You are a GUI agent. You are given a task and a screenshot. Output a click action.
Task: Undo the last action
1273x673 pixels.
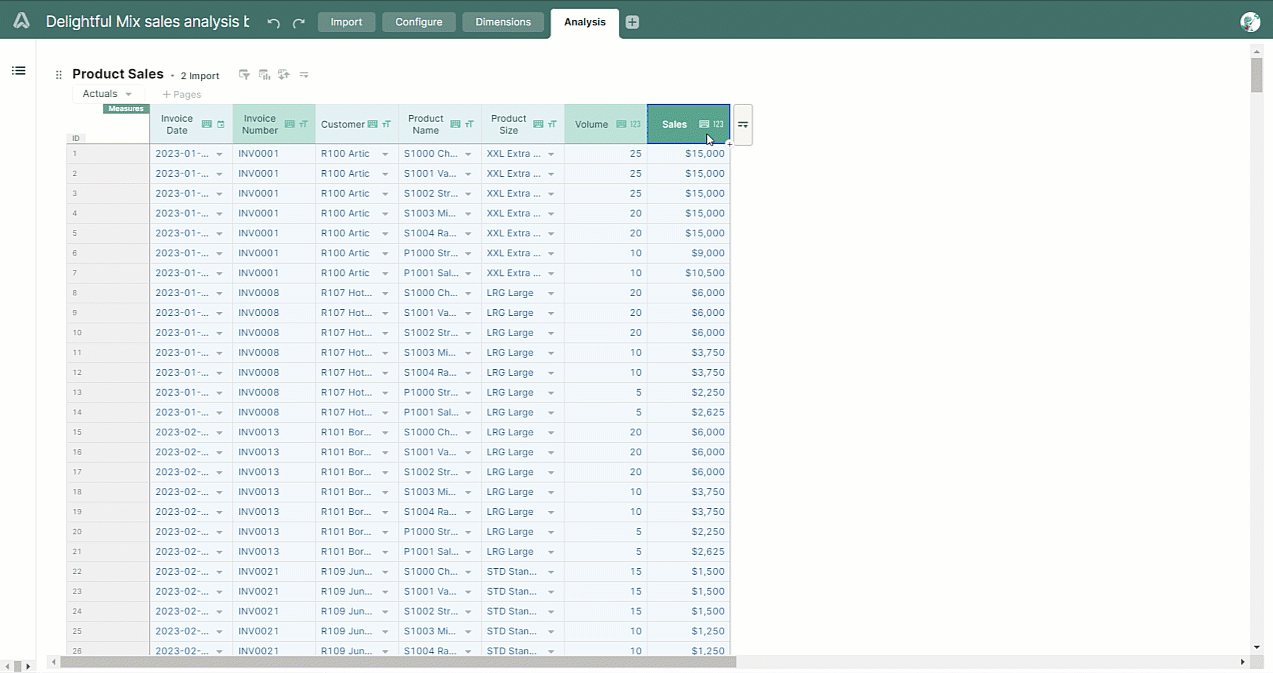point(273,22)
